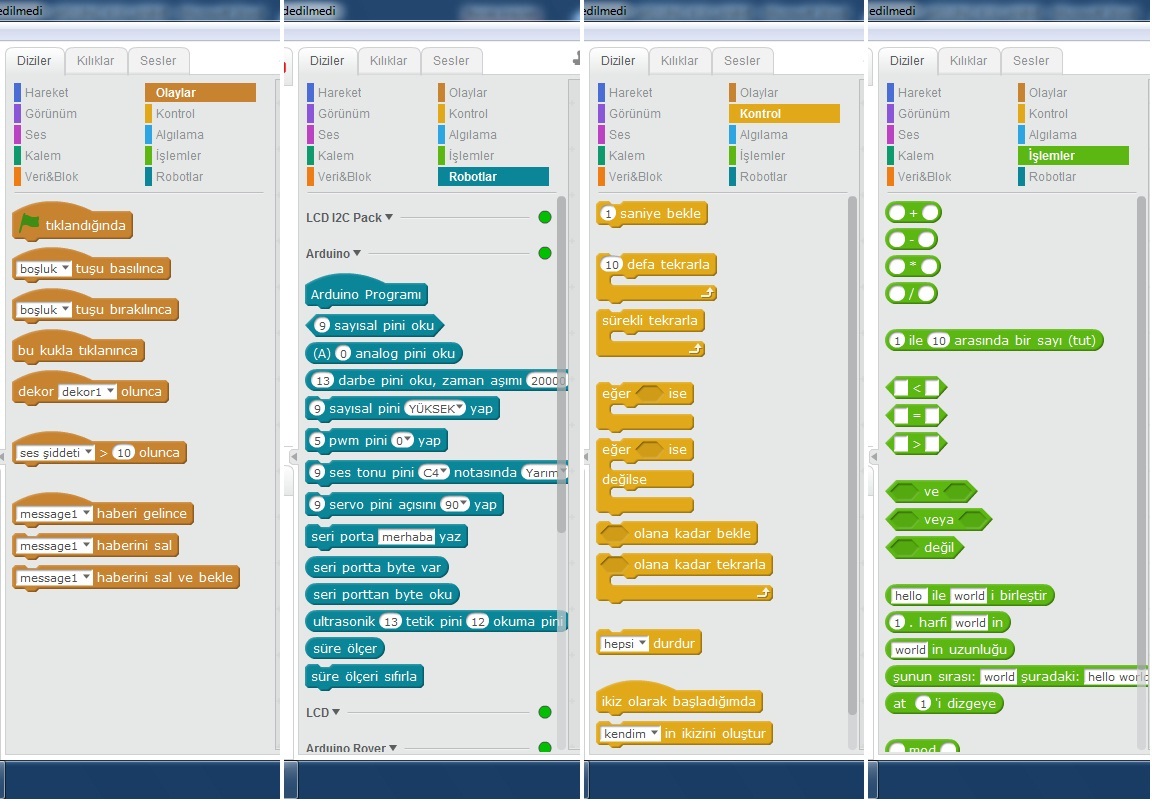Click the 'seri portta byte var' block
The height and width of the screenshot is (804, 1152).
(x=375, y=567)
